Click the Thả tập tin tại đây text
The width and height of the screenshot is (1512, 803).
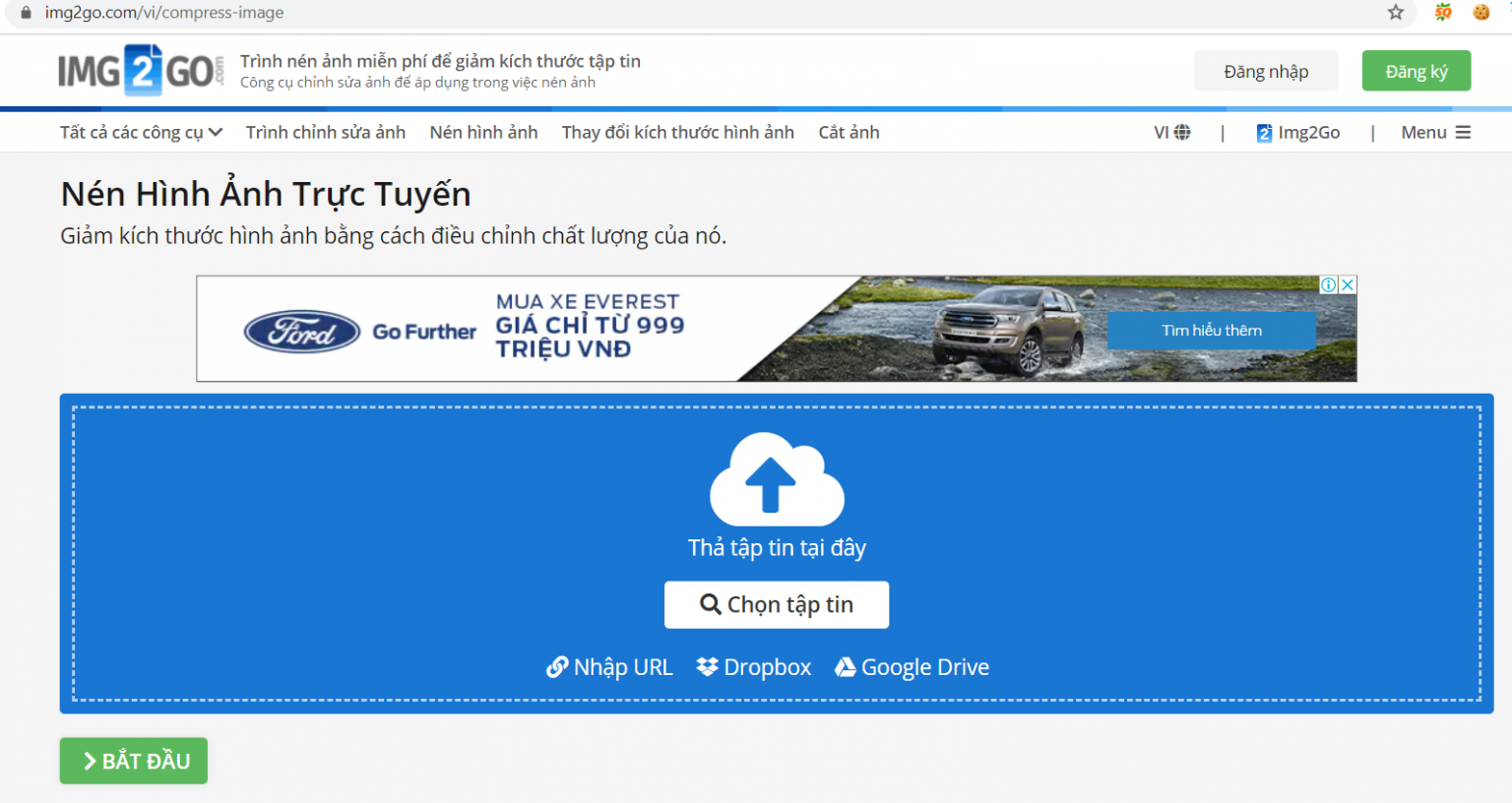point(777,547)
